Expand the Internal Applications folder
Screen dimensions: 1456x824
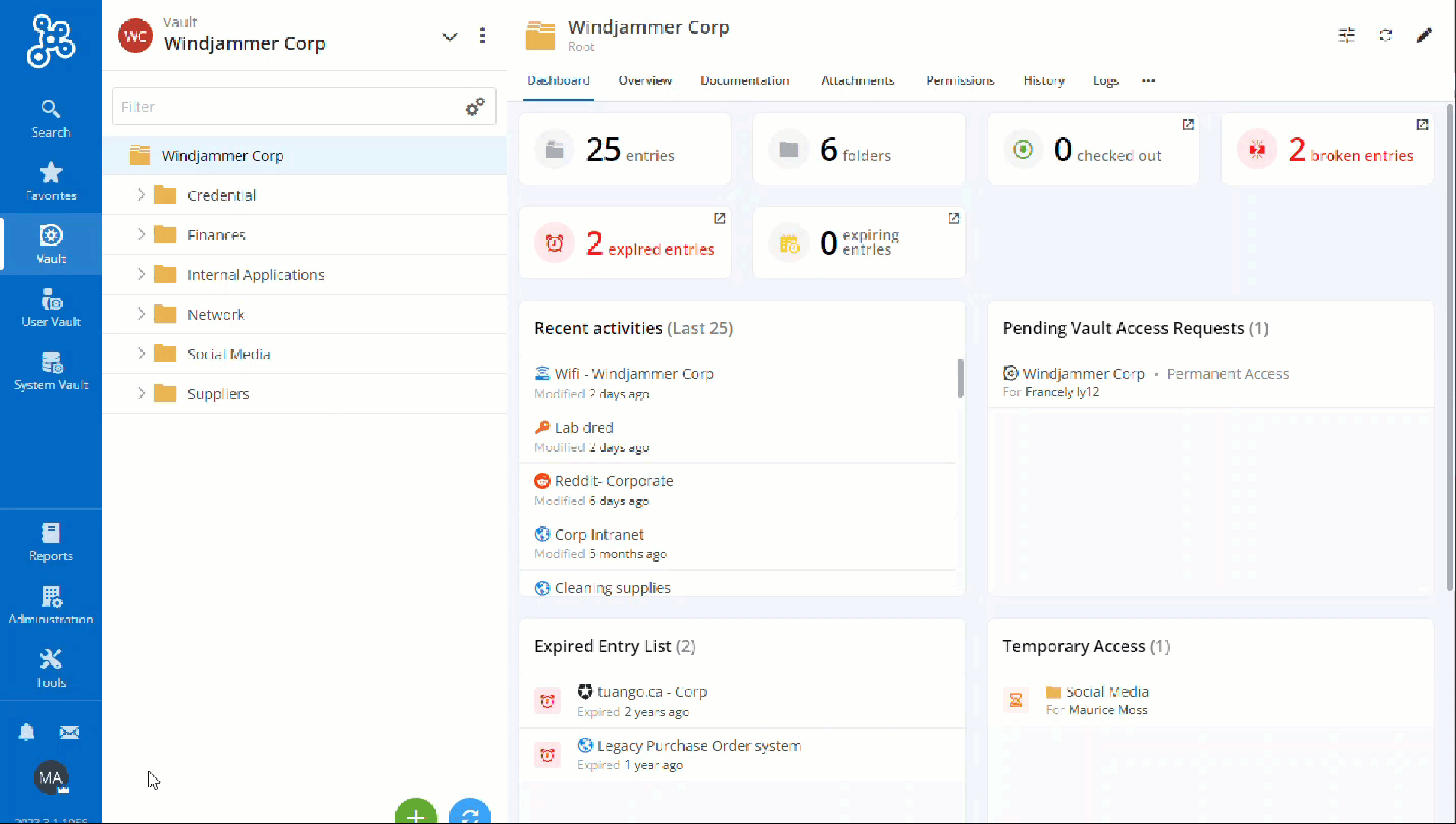coord(141,275)
